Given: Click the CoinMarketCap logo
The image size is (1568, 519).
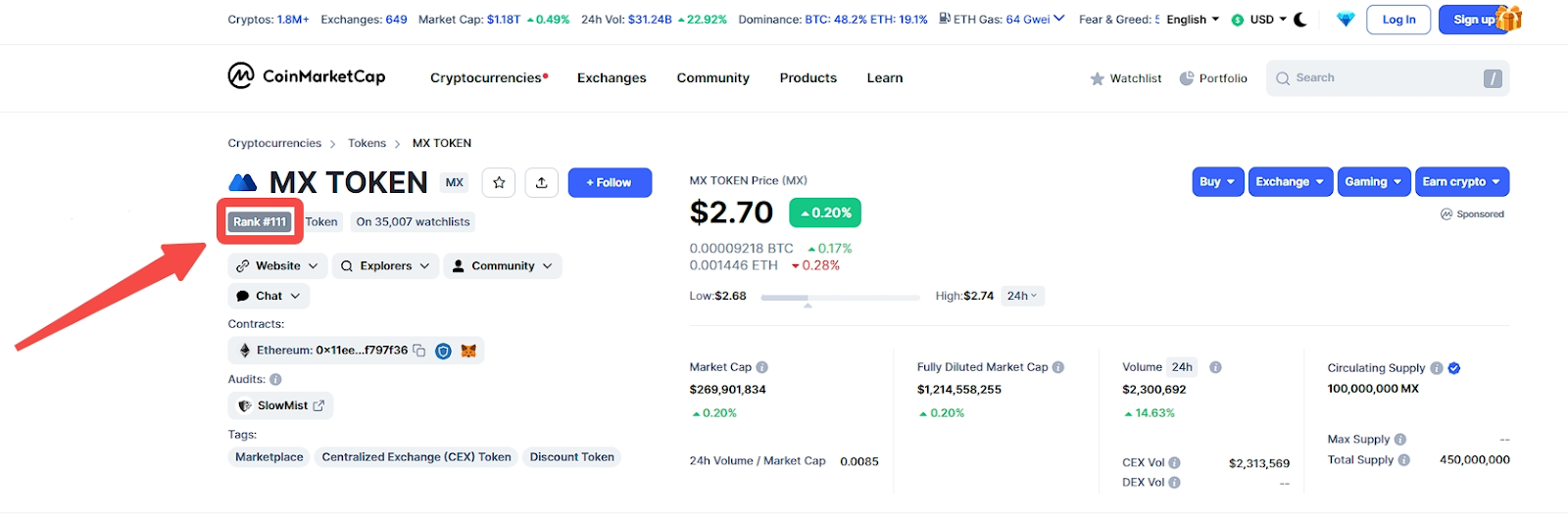Looking at the screenshot, I should (307, 76).
